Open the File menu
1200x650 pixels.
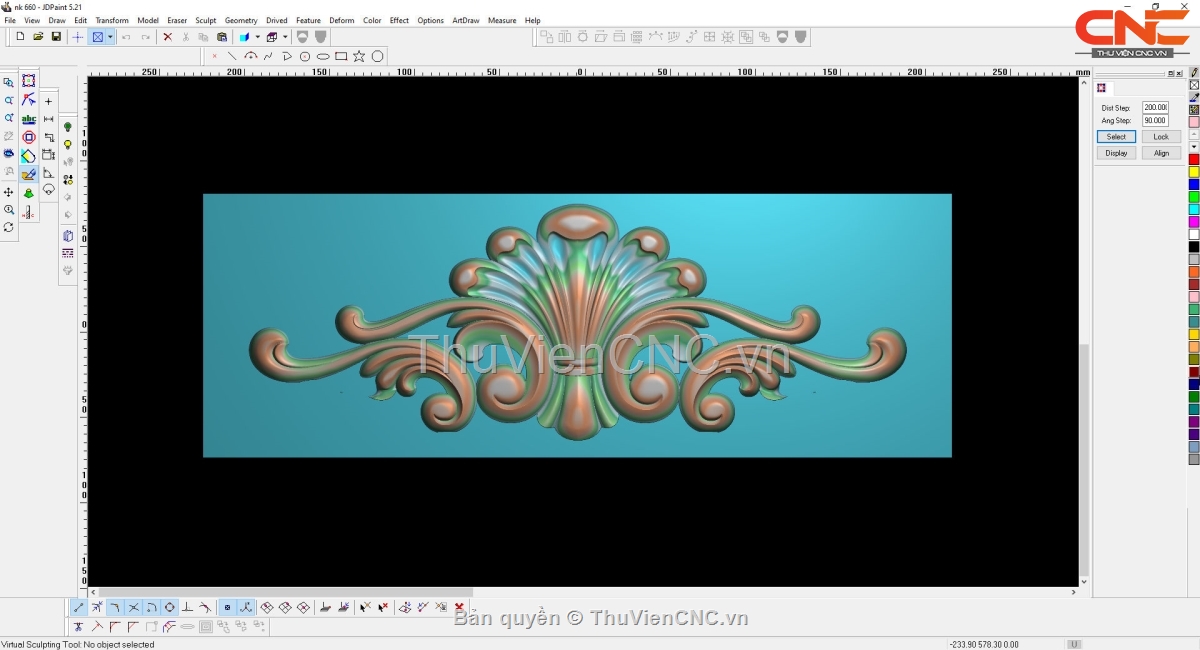10,20
